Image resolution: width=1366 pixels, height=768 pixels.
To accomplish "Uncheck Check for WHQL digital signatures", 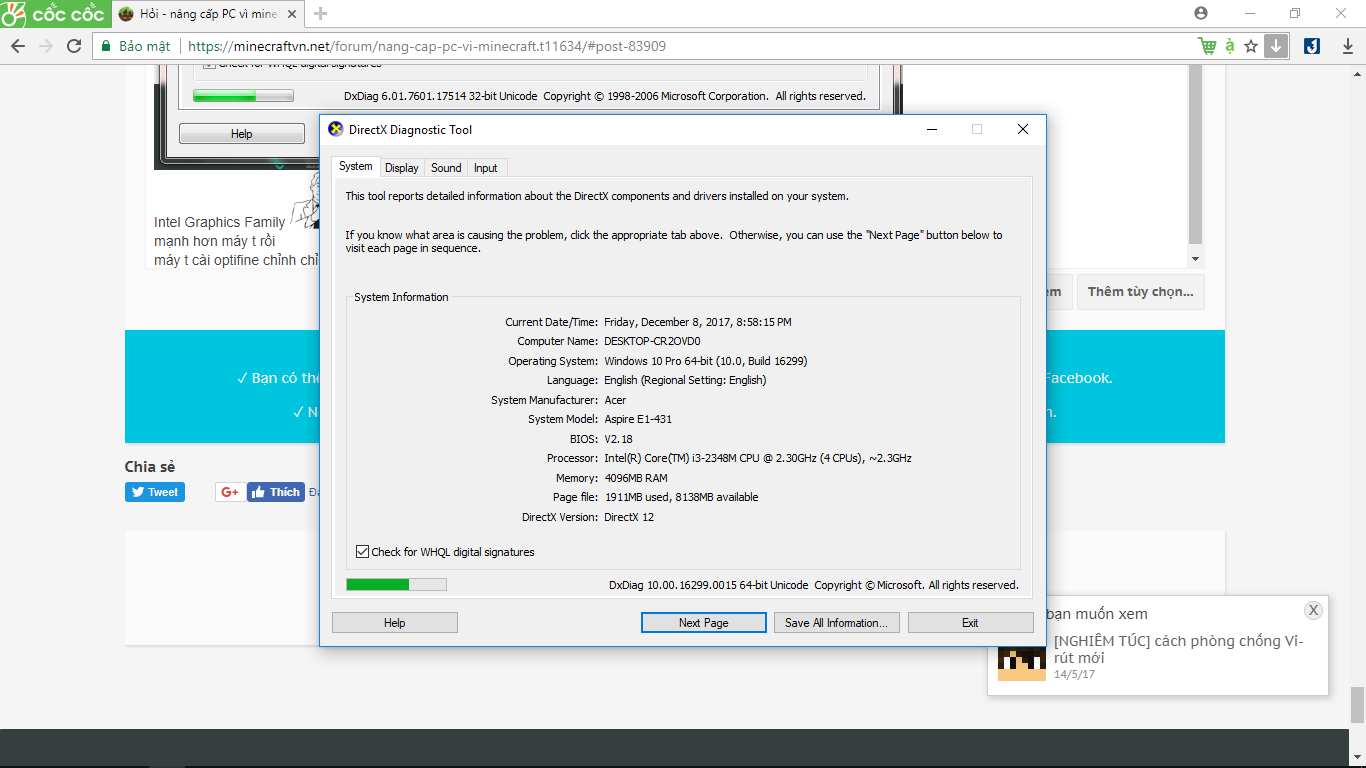I will click(362, 552).
